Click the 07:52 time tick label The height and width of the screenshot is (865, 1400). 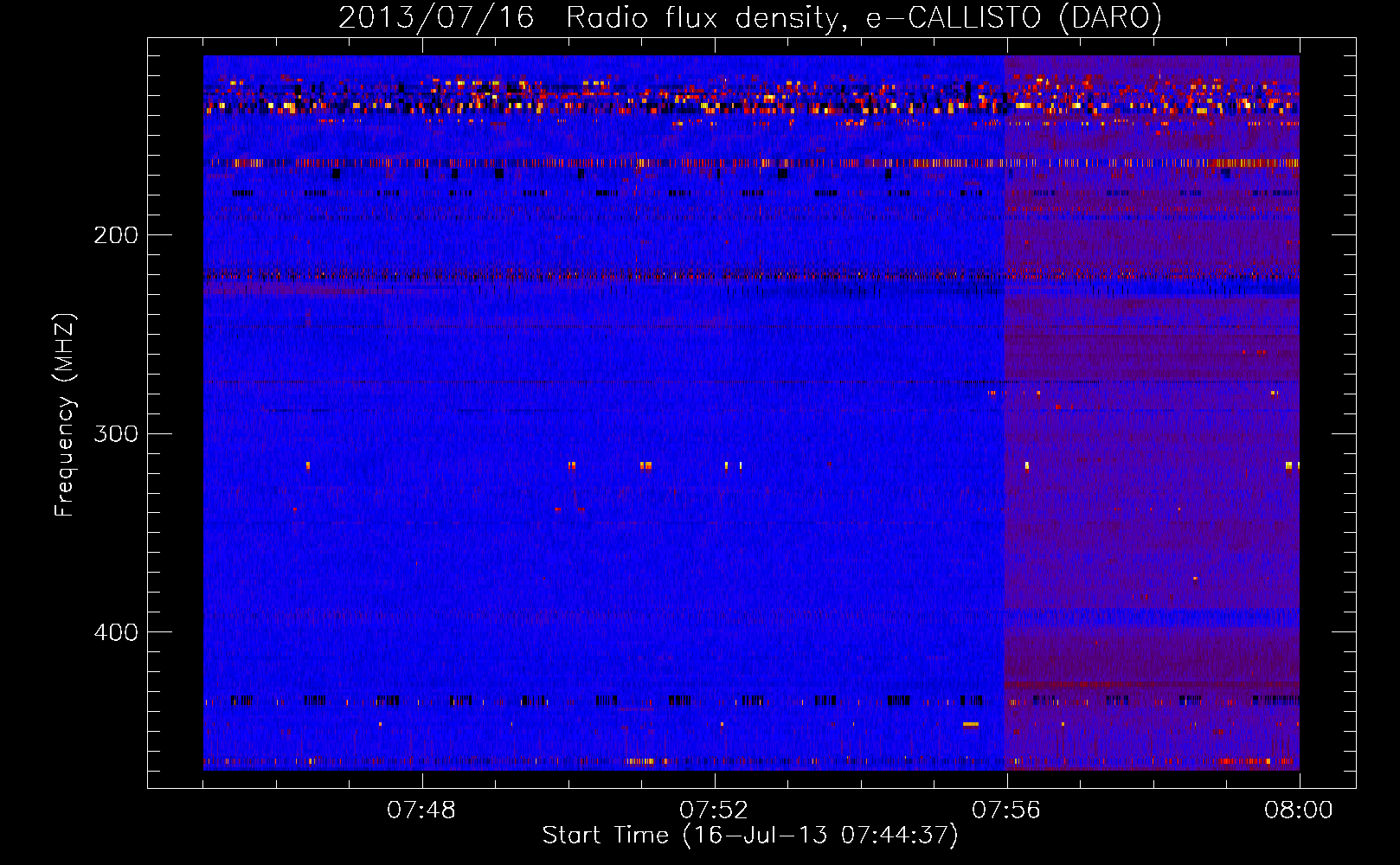point(714,811)
